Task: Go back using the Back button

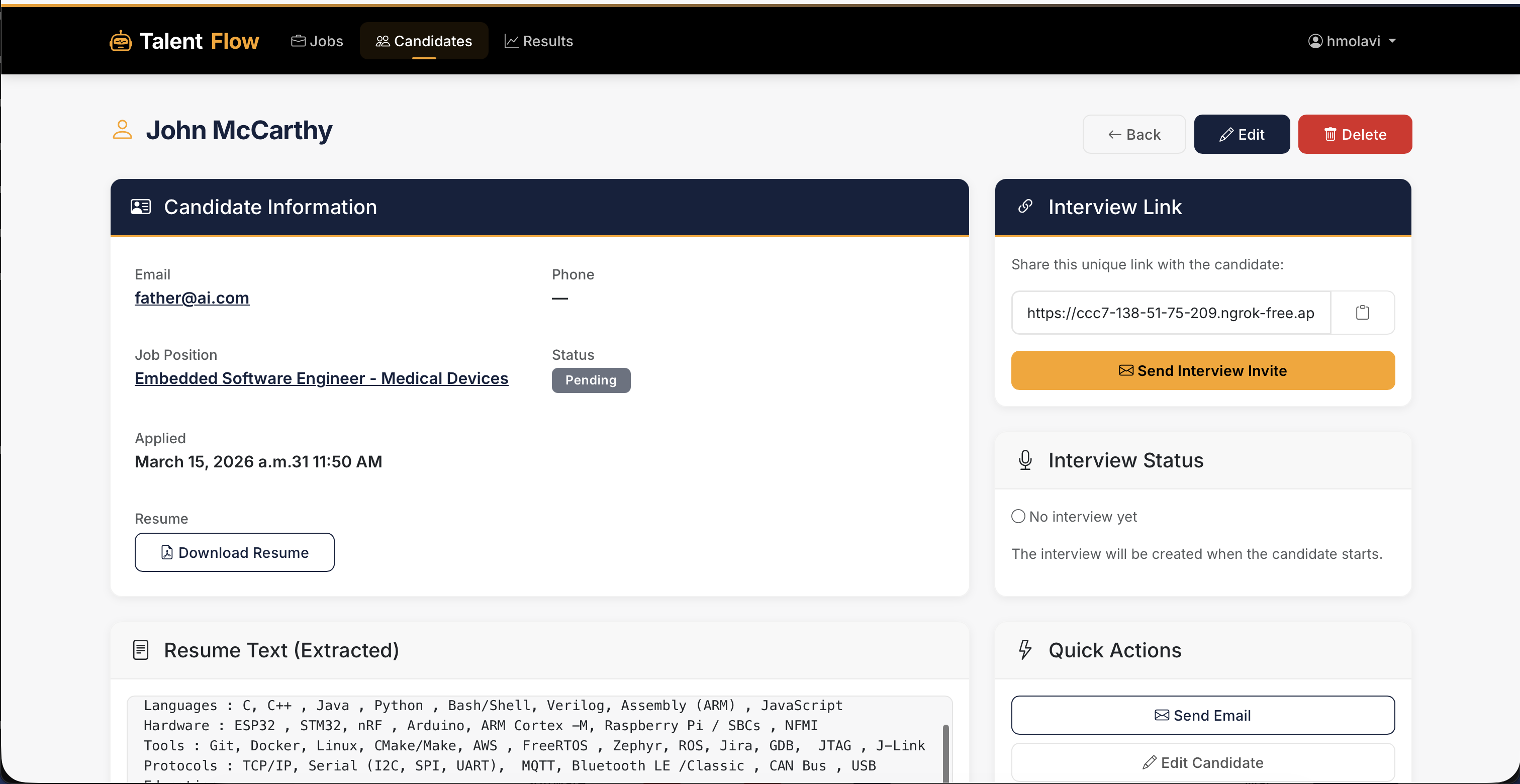Action: tap(1133, 135)
